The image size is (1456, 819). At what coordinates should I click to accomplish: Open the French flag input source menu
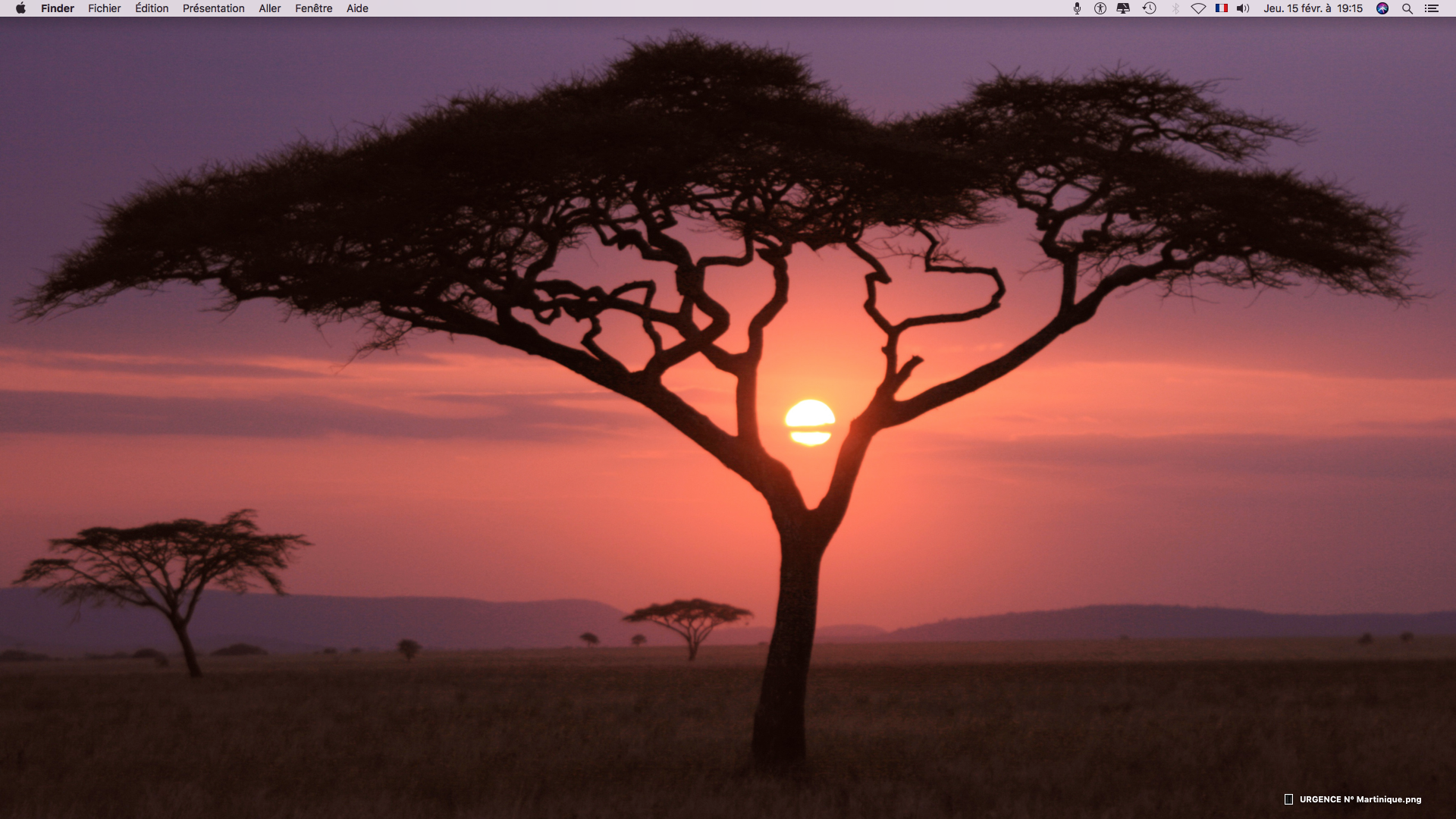click(x=1221, y=8)
